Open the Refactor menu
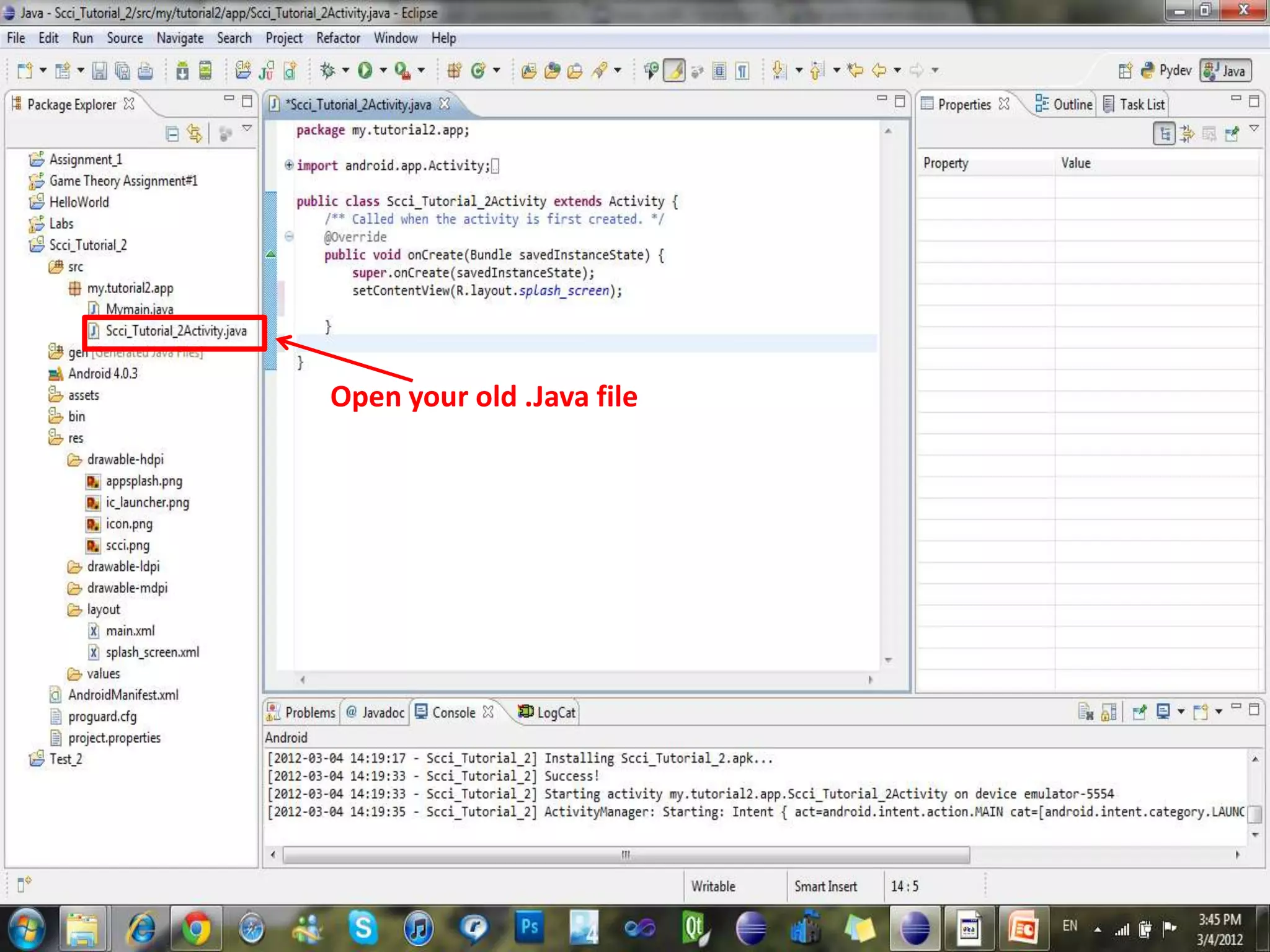 338,38
